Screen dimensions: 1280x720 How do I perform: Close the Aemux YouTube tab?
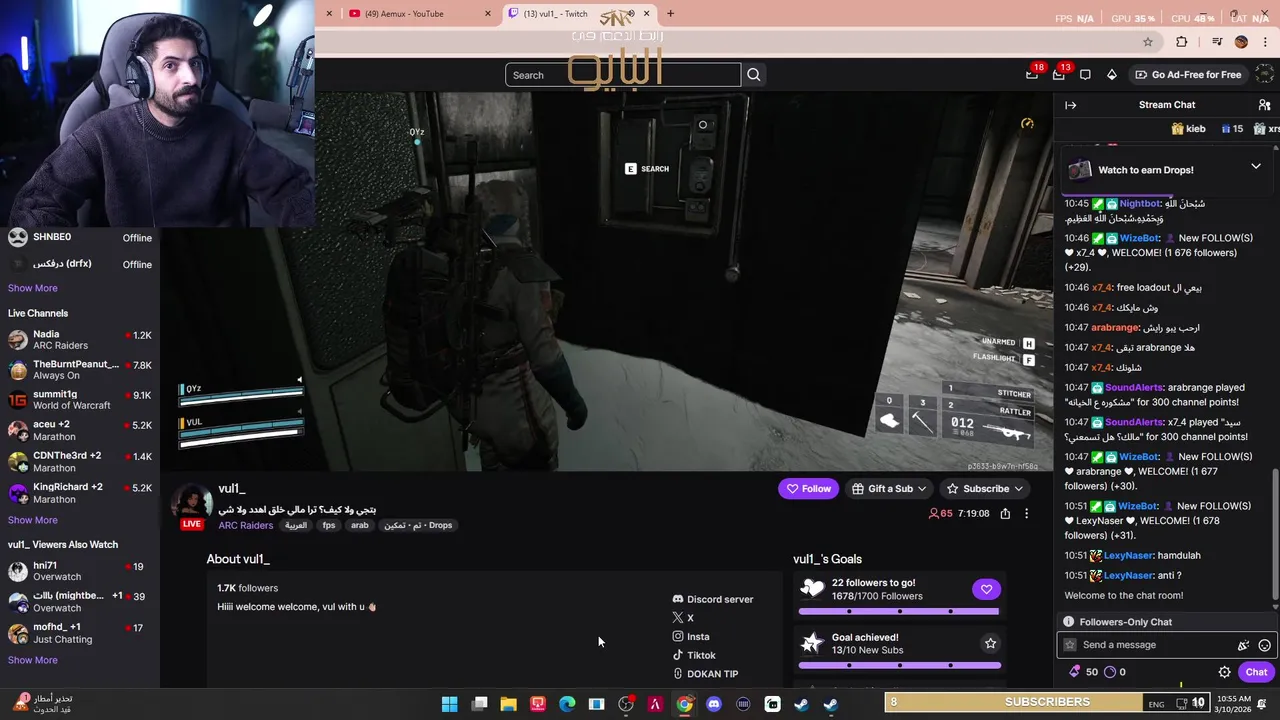[488, 14]
